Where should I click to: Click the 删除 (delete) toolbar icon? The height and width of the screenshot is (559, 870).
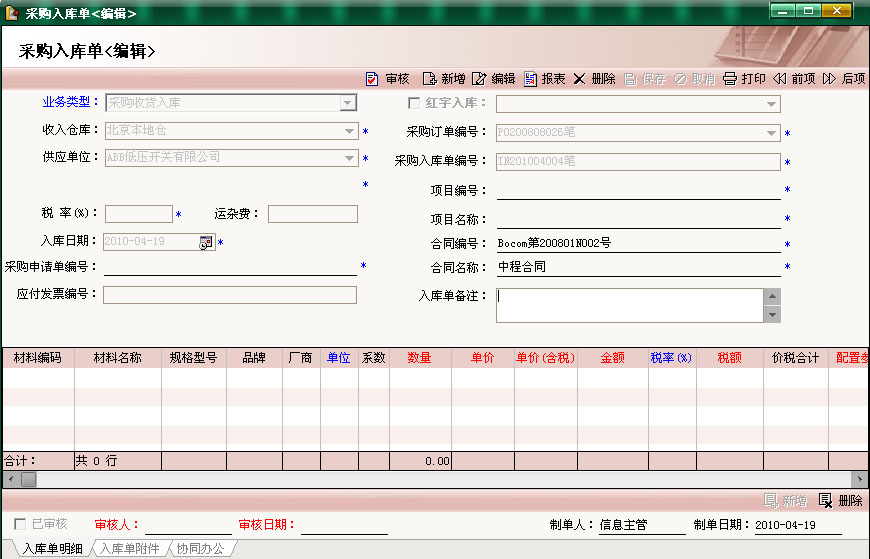(579, 79)
